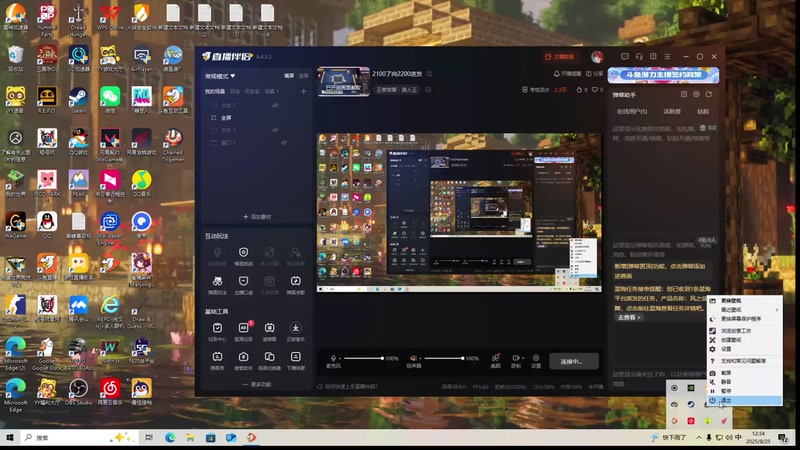The width and height of the screenshot is (800, 450).
Task: Open settings gear beside the record button
Action: 536,360
